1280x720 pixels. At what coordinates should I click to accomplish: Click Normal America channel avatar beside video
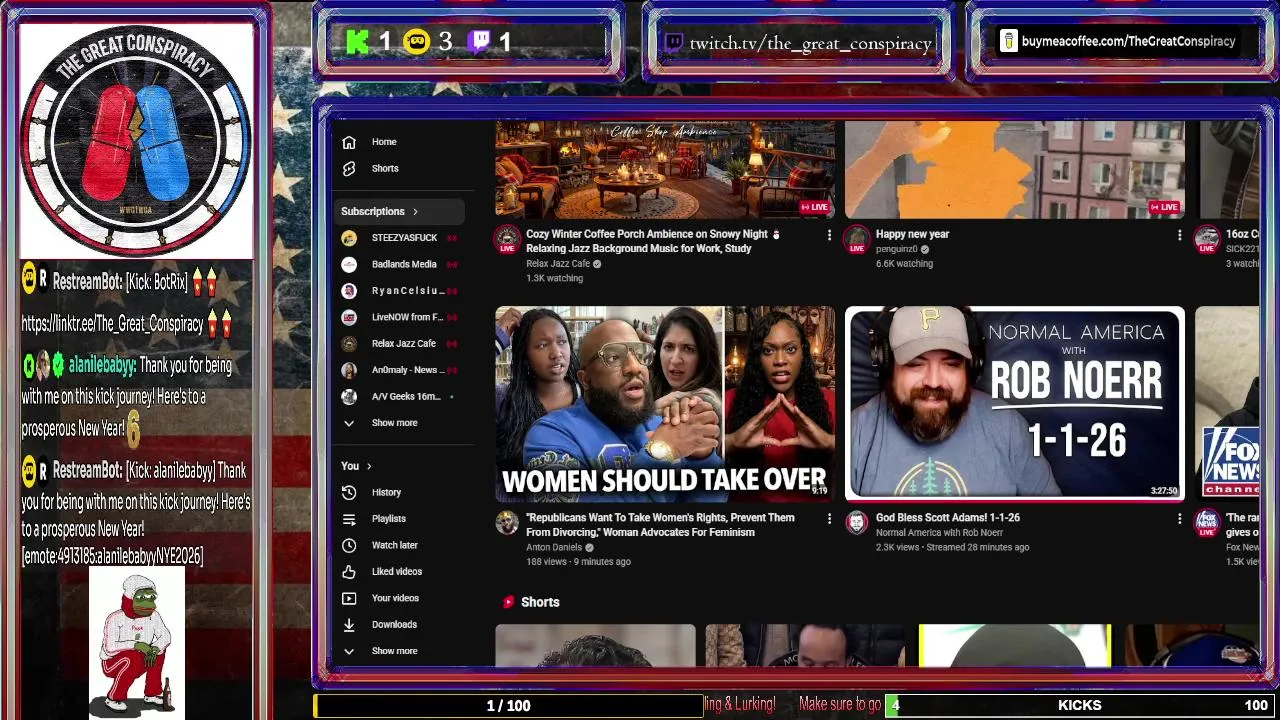click(857, 522)
